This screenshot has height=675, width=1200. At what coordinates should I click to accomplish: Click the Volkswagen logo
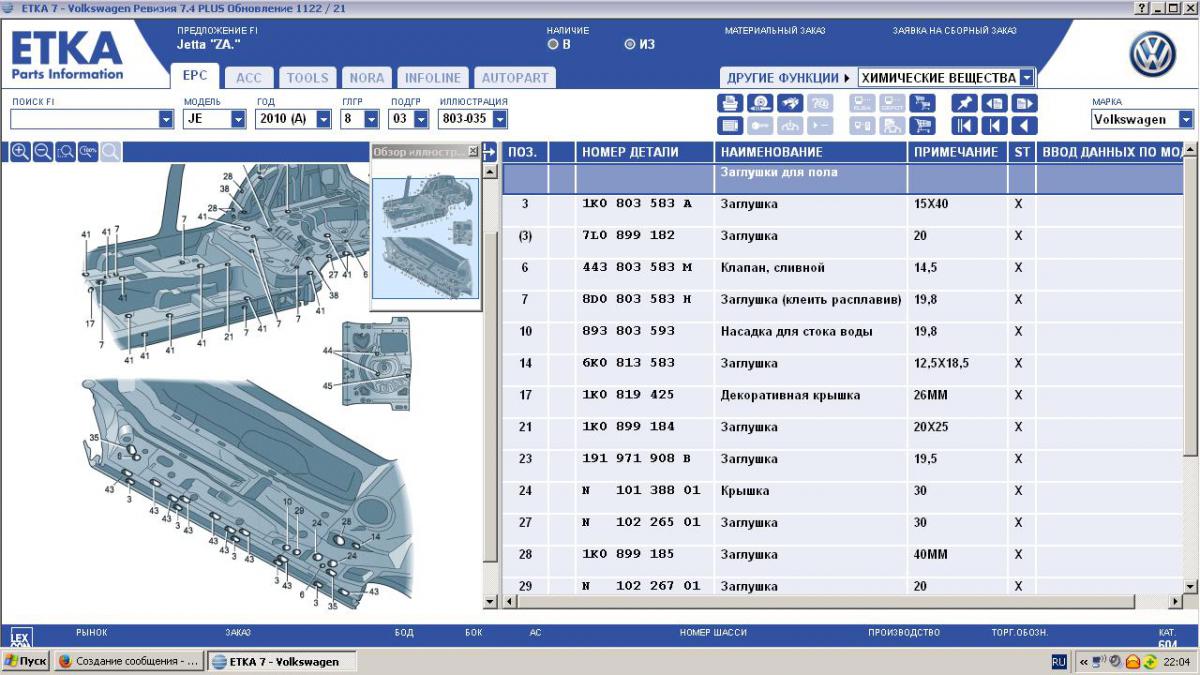coord(1153,54)
